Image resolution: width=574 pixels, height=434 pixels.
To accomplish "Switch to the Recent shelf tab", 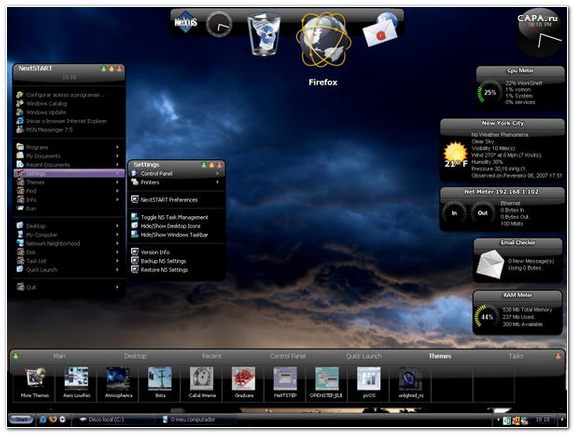I will [212, 356].
